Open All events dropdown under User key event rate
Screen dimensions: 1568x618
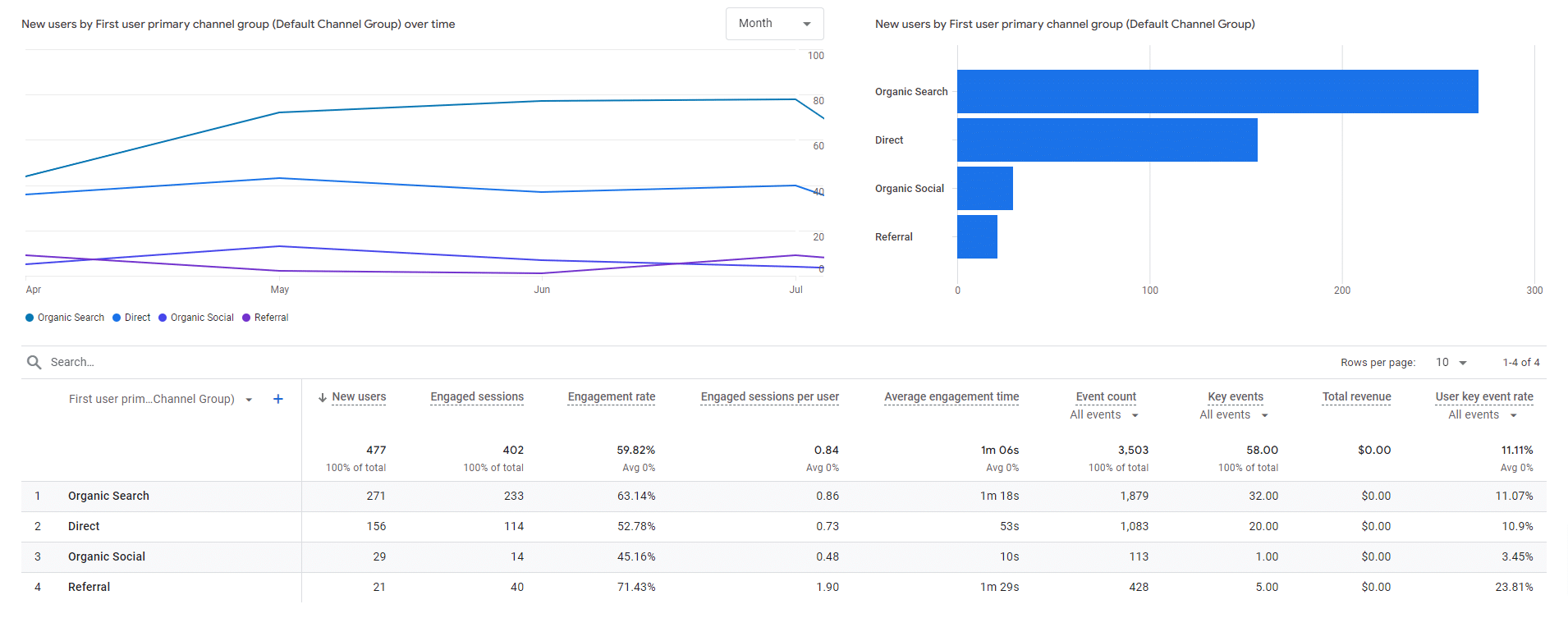click(1483, 415)
